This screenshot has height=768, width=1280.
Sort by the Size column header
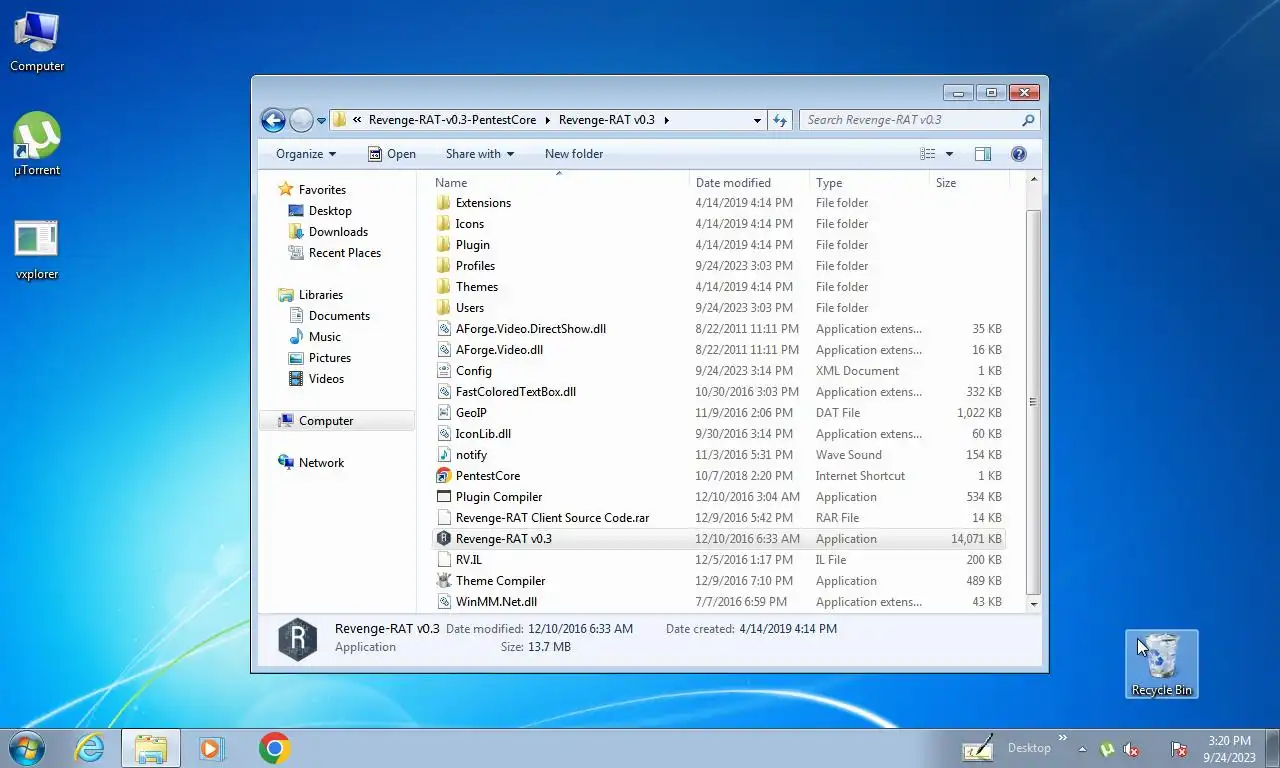pyautogui.click(x=969, y=183)
